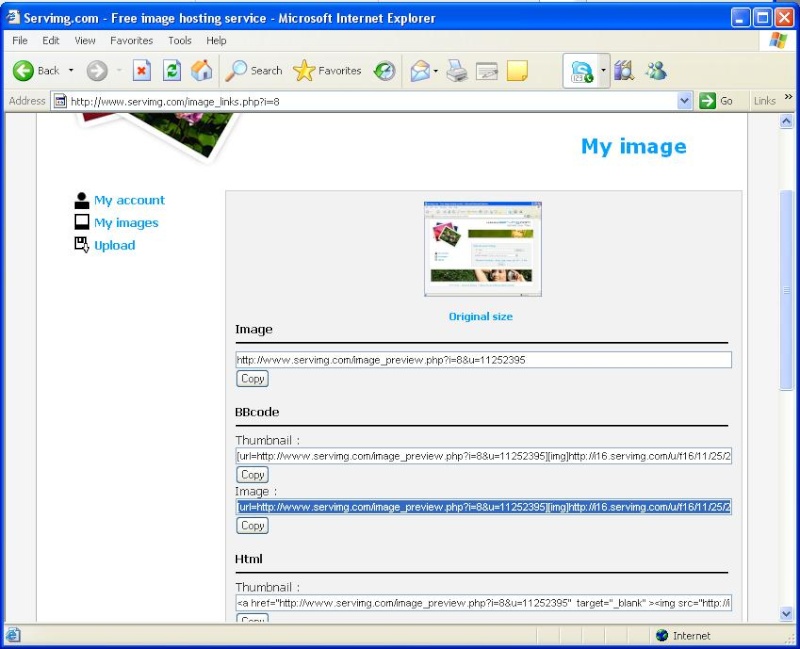
Task: Click the "Html" section heading
Action: [x=248, y=559]
